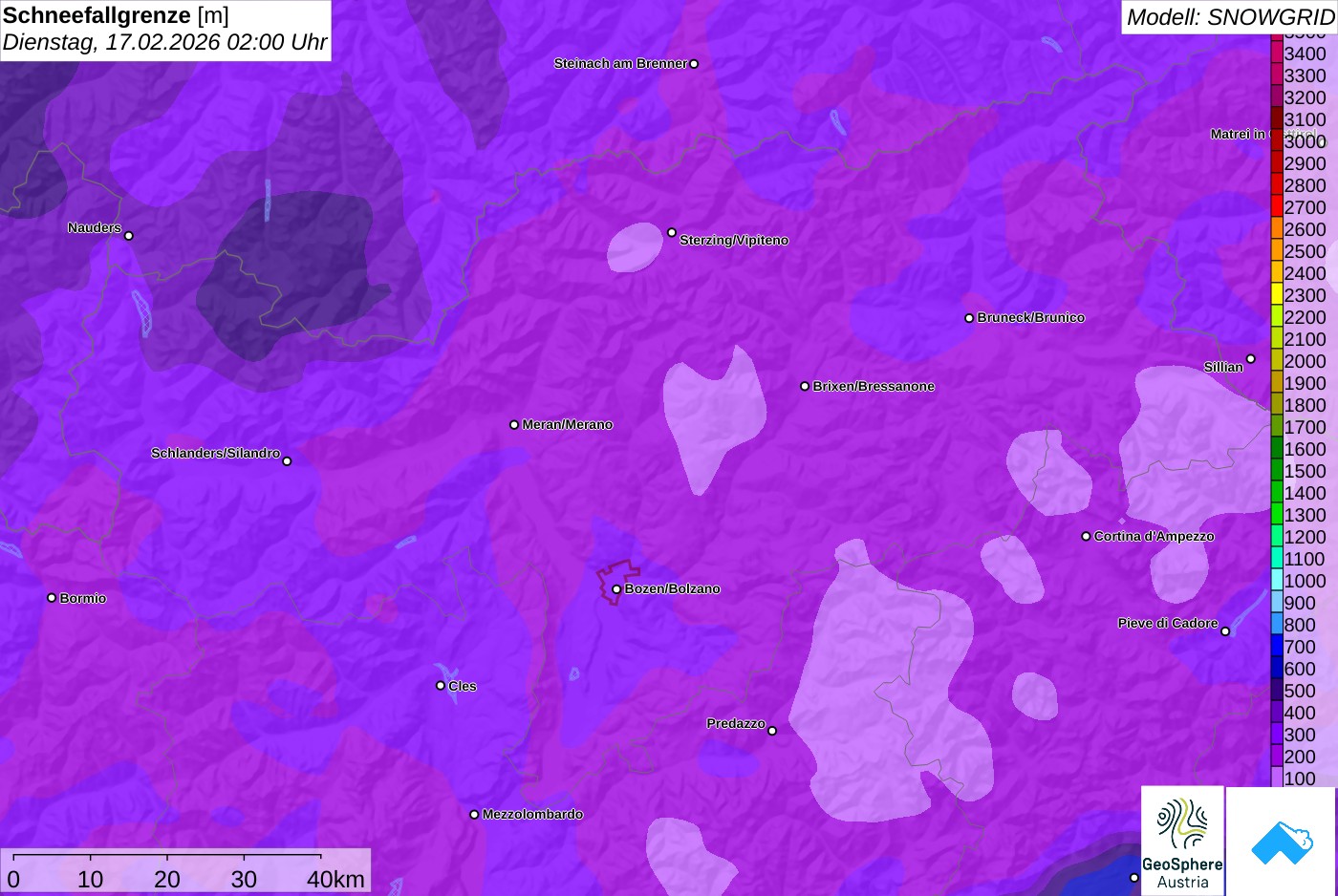Viewport: 1338px width, 896px height.
Task: Click the 2000 legend value
Action: point(1305,361)
